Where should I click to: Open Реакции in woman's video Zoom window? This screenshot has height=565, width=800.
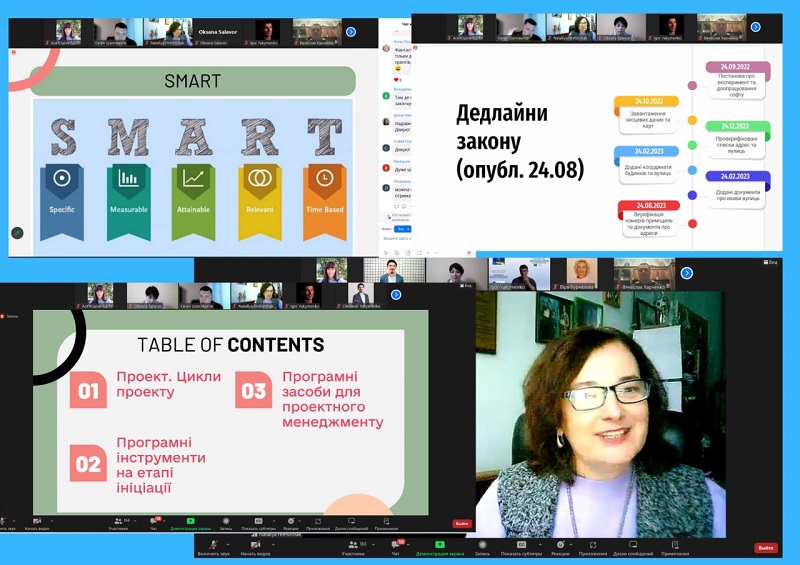coord(560,547)
